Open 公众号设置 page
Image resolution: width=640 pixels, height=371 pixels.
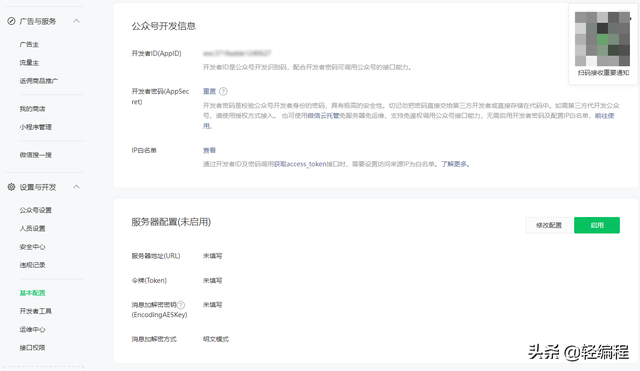[36, 210]
